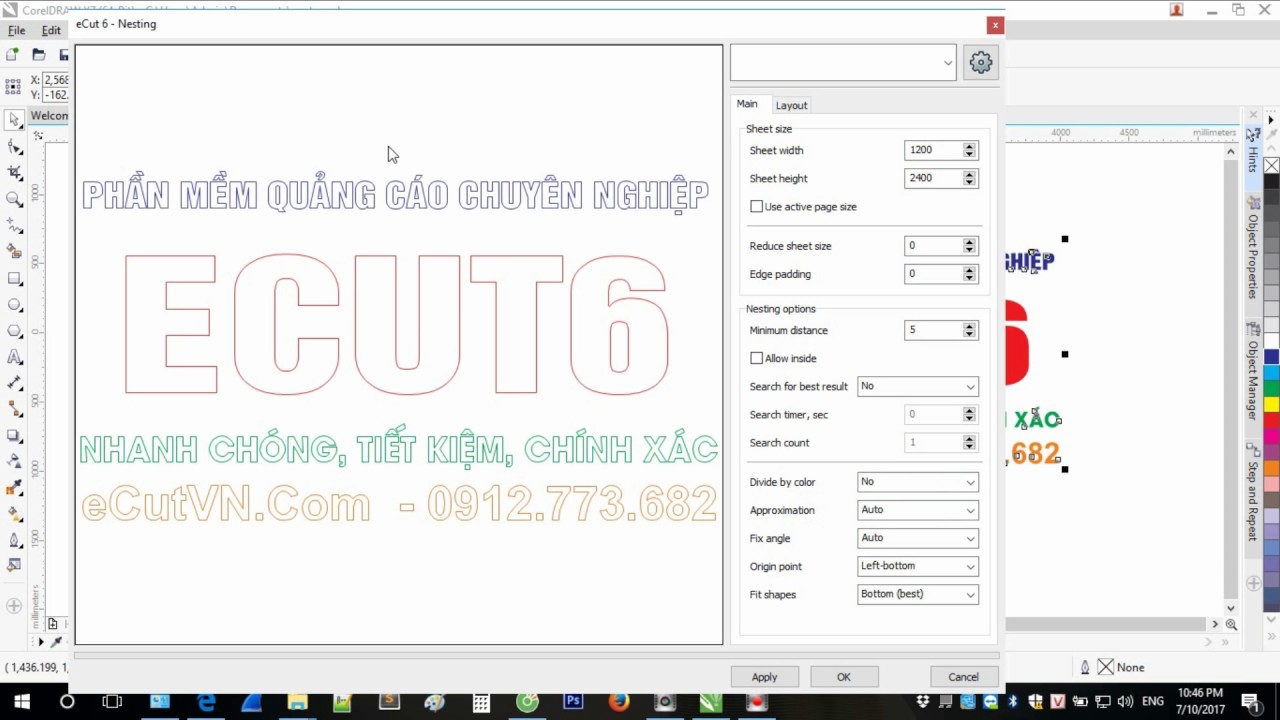Switch to the Main tab
Viewport: 1280px width, 720px height.
(x=747, y=104)
